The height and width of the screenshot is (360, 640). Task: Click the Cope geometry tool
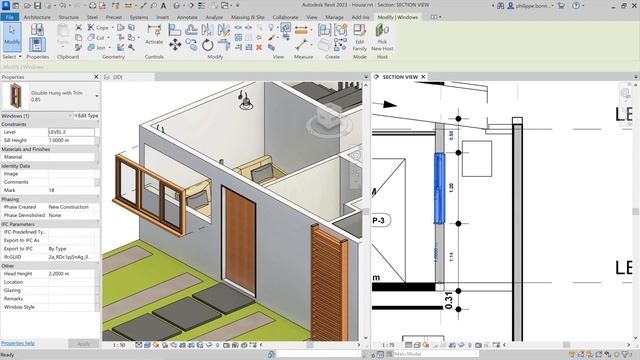pyautogui.click(x=98, y=27)
